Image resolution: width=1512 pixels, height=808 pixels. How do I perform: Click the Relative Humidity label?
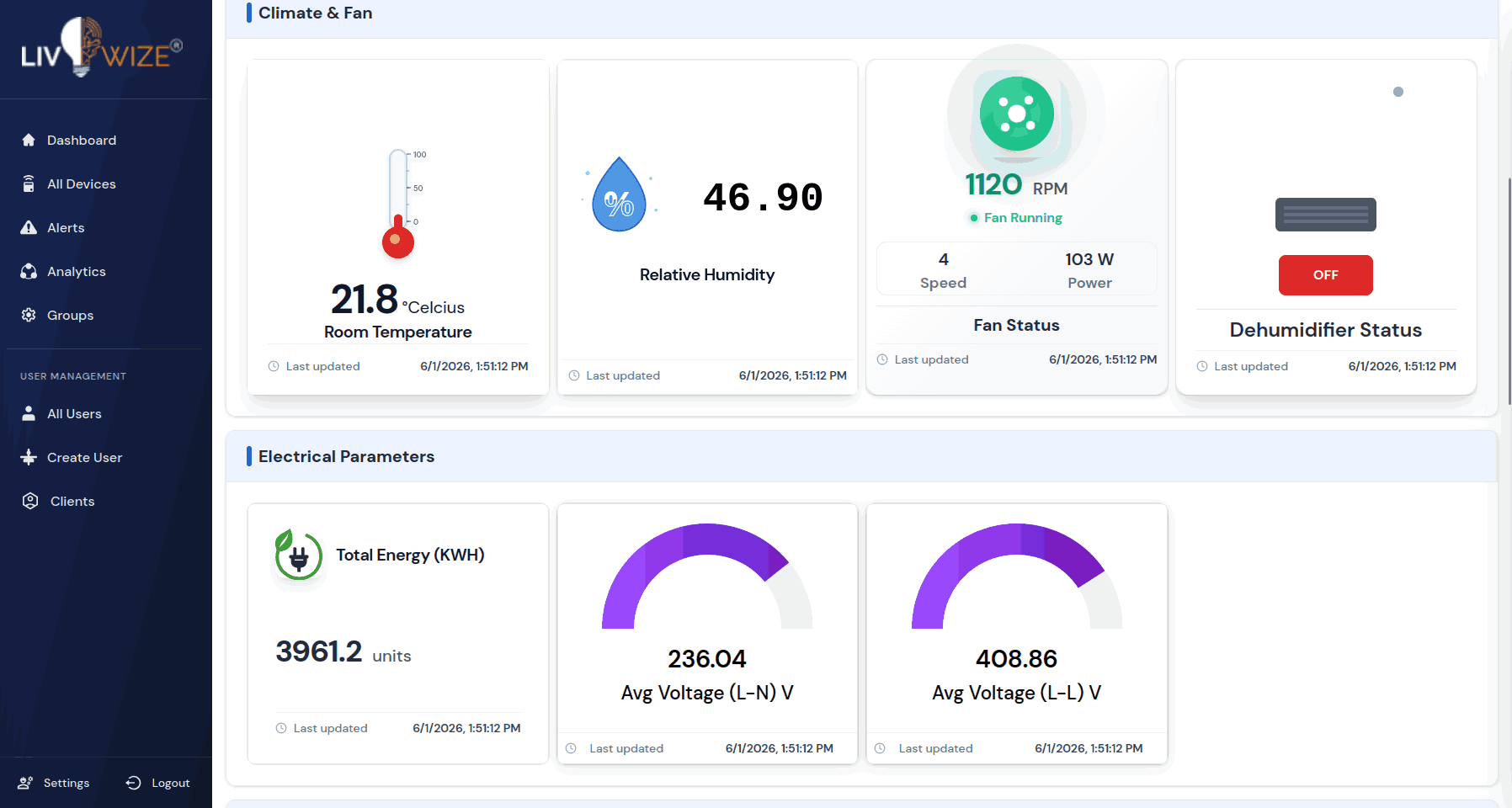click(707, 274)
